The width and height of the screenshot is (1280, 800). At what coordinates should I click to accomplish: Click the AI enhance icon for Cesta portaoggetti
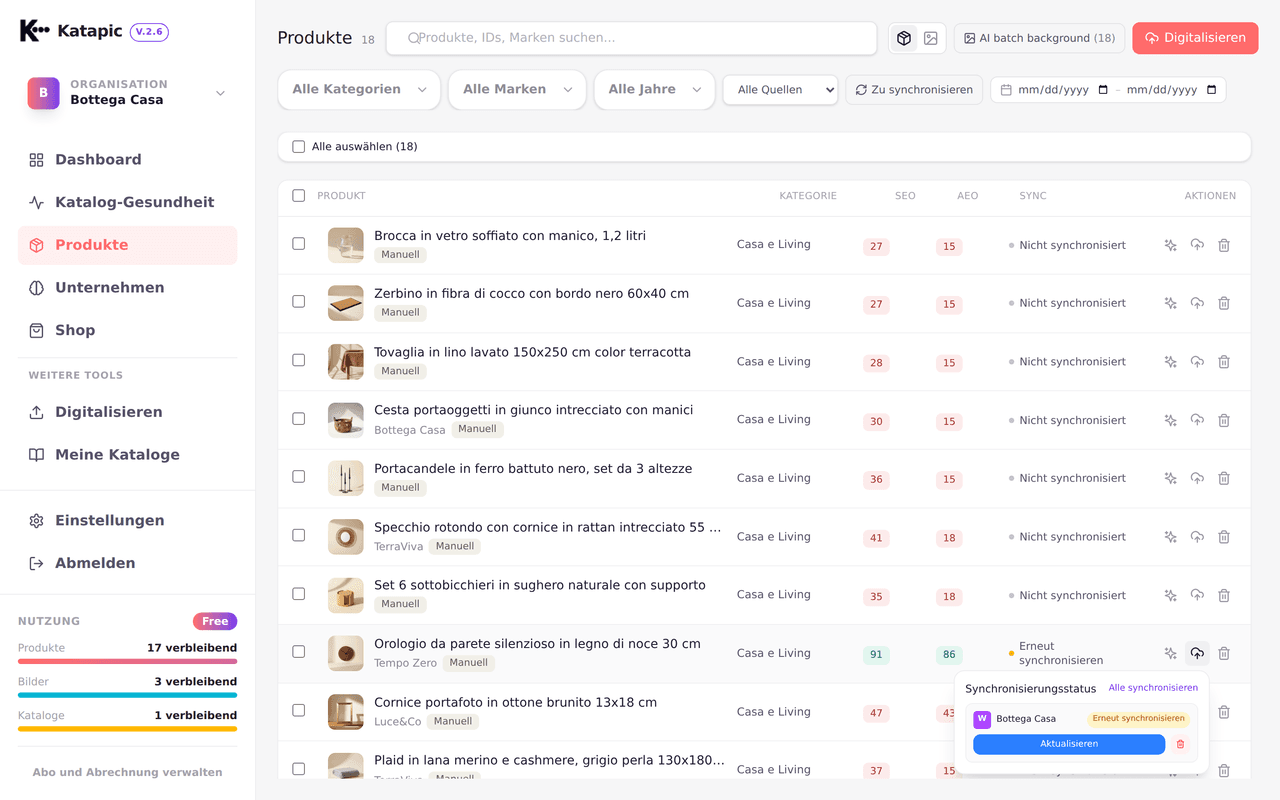(1170, 420)
